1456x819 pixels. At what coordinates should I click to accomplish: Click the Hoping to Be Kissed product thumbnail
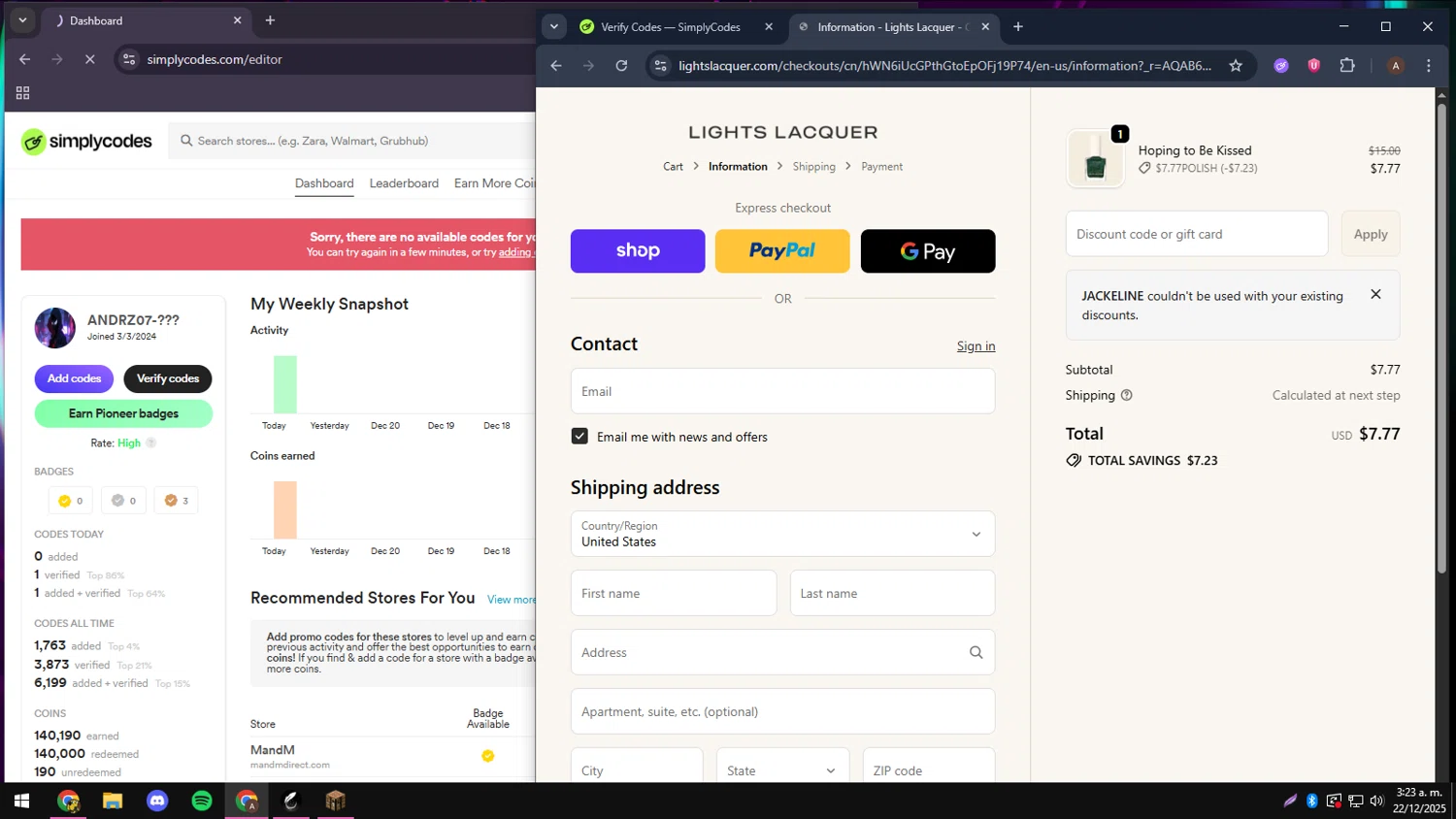(1096, 159)
